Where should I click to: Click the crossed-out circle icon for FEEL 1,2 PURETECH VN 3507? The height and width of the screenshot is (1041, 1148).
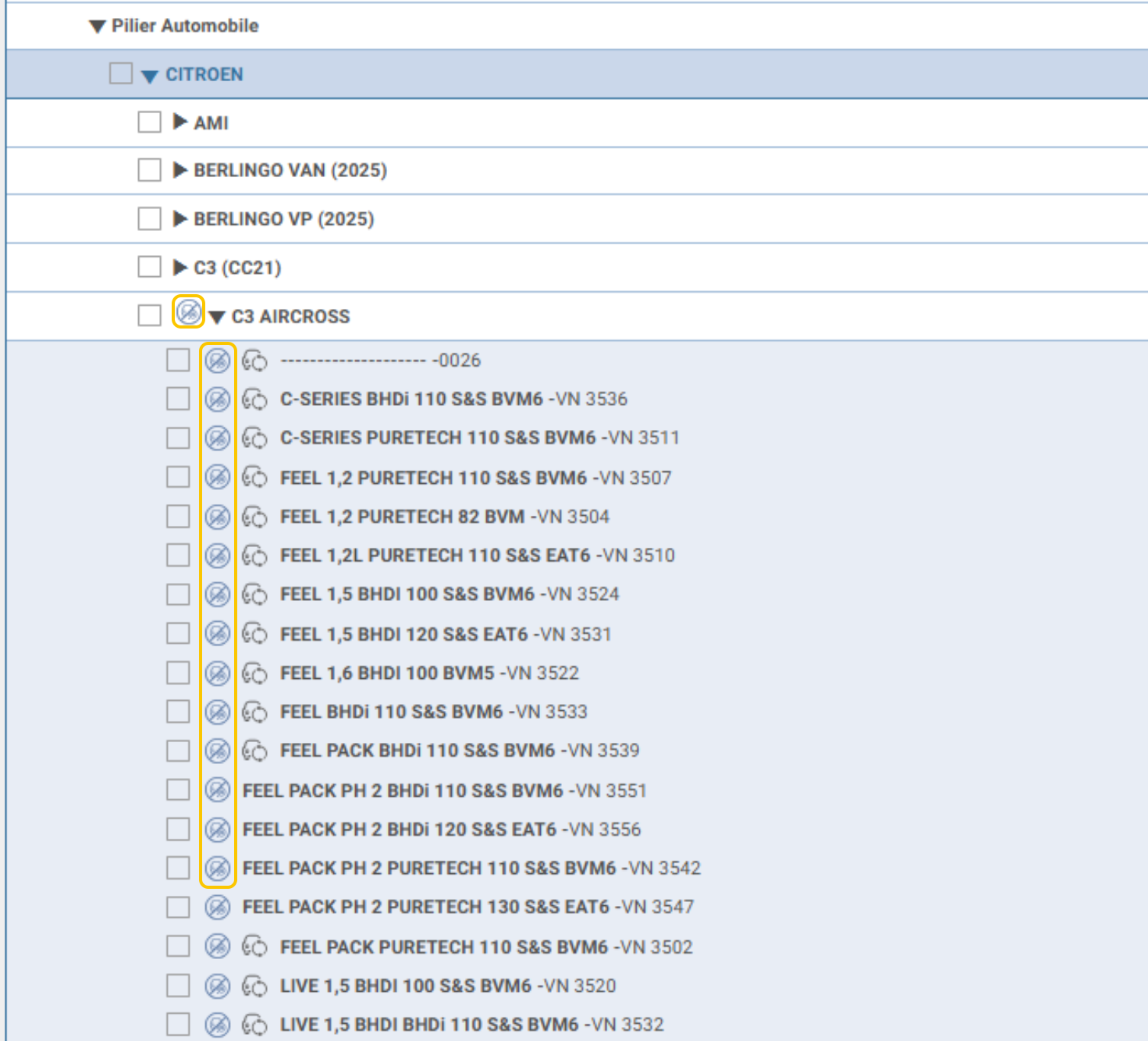pos(218,477)
